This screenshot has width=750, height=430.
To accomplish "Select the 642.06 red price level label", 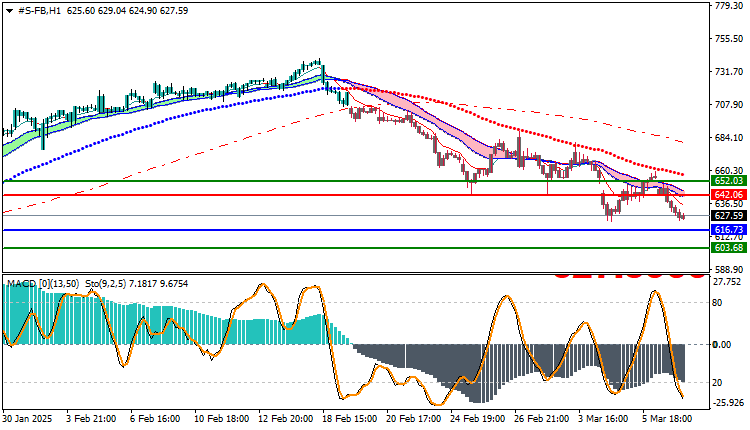I will pos(728,195).
